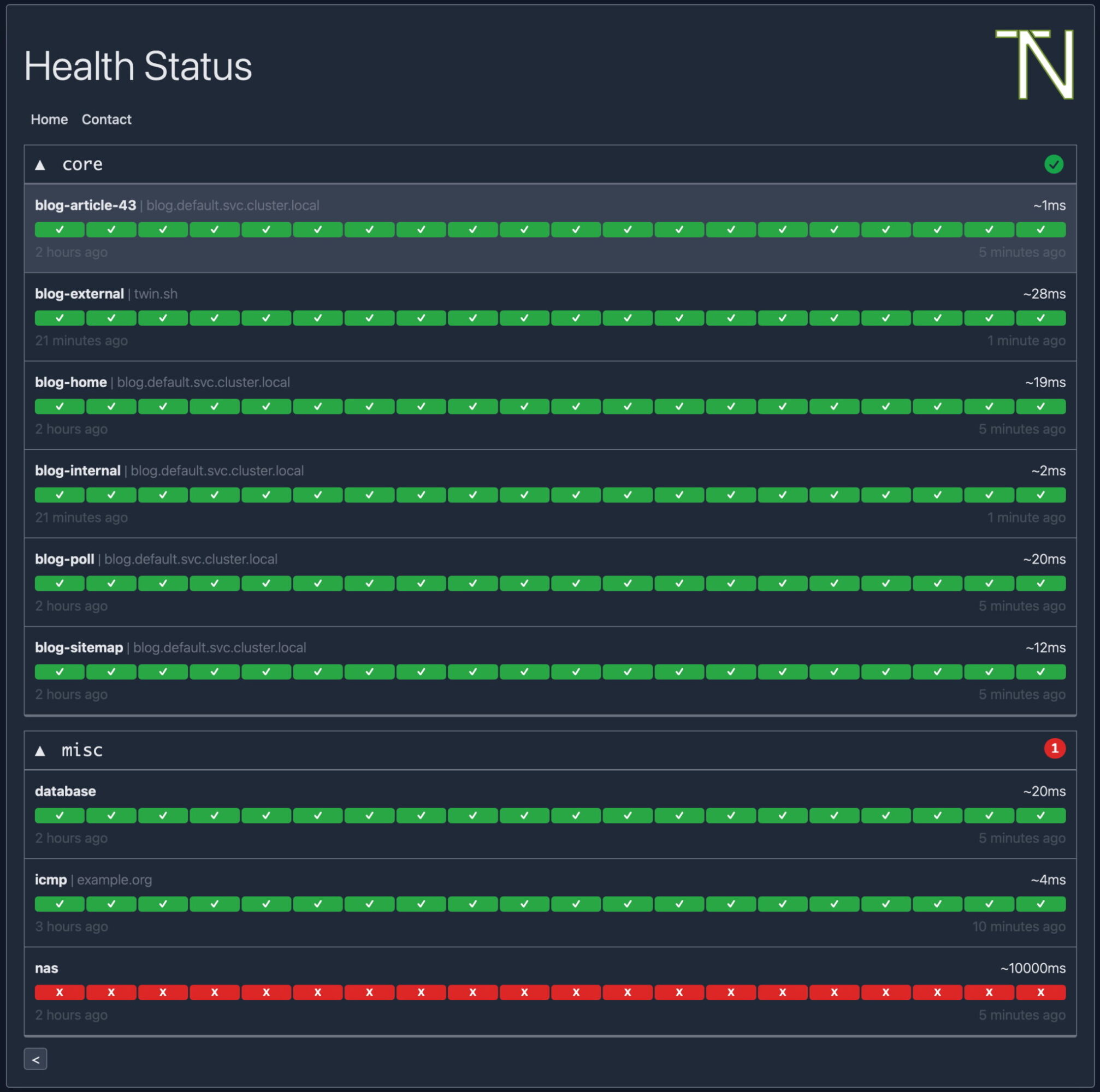Click the Health Status page title
Screen dimensions: 1100x1092
click(x=138, y=66)
